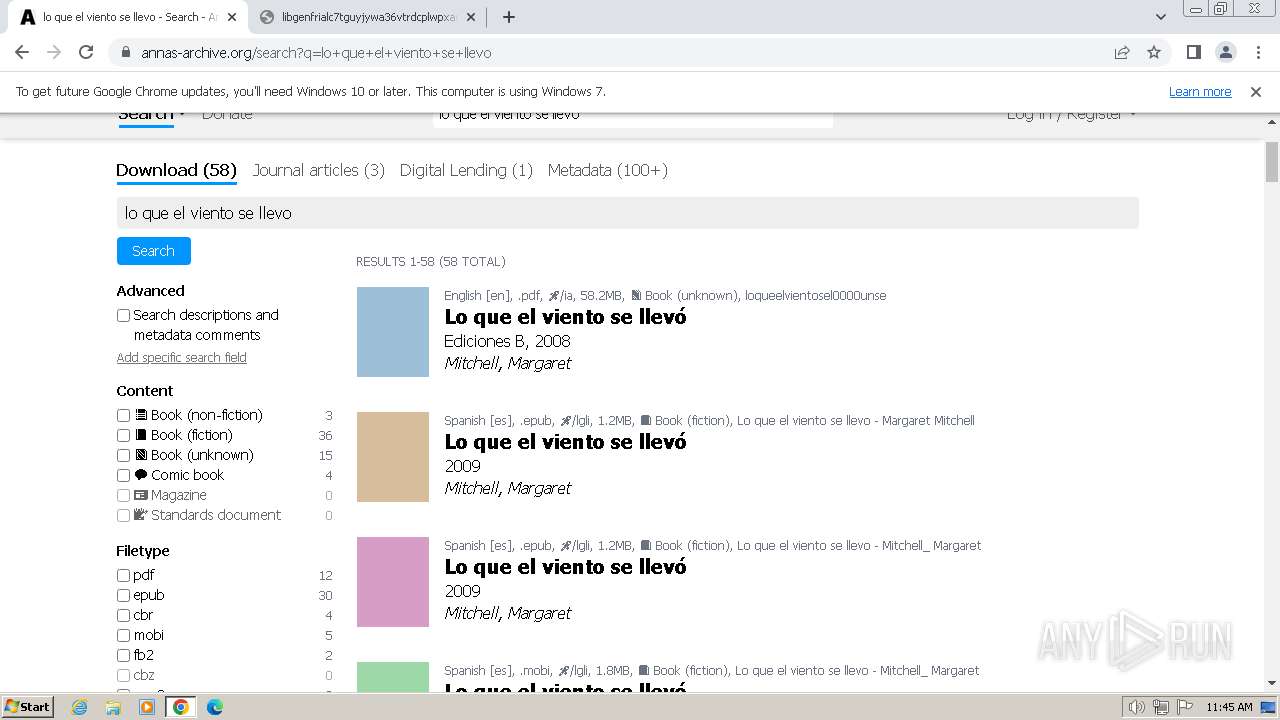Open Learn more link in update bar

click(1200, 91)
